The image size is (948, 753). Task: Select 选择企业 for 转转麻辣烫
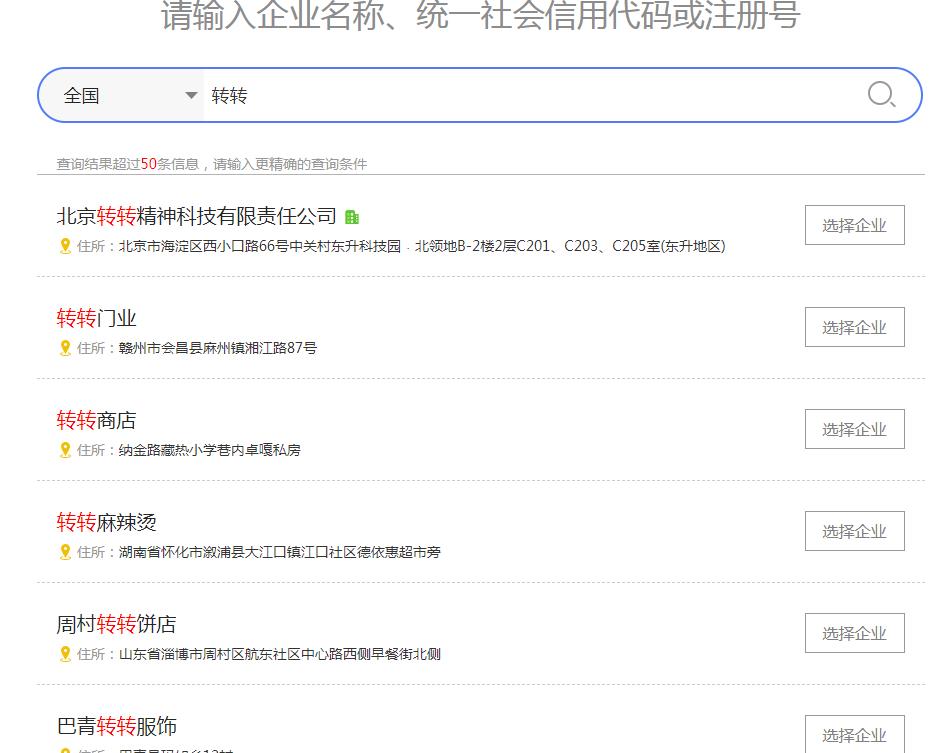point(855,531)
